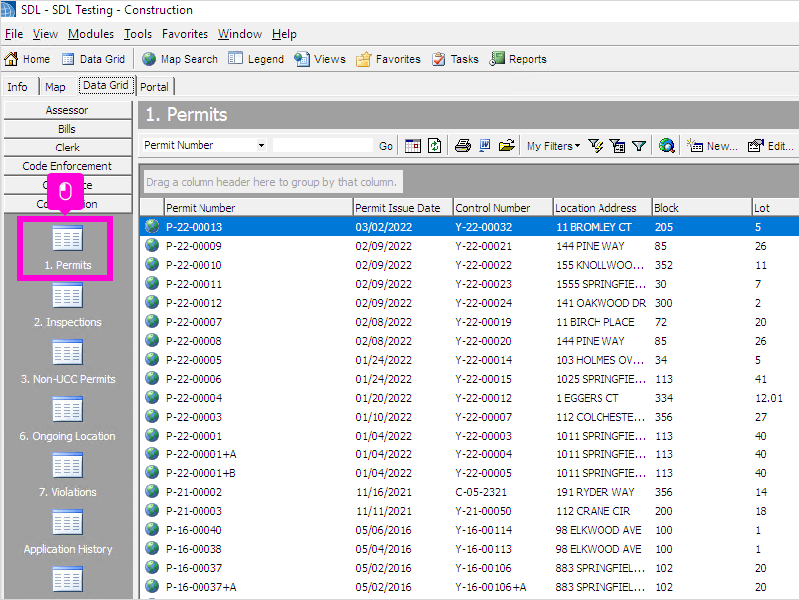Viewport: 800px width, 600px height.
Task: Click the filter with lightning bolt icon
Action: (595, 146)
